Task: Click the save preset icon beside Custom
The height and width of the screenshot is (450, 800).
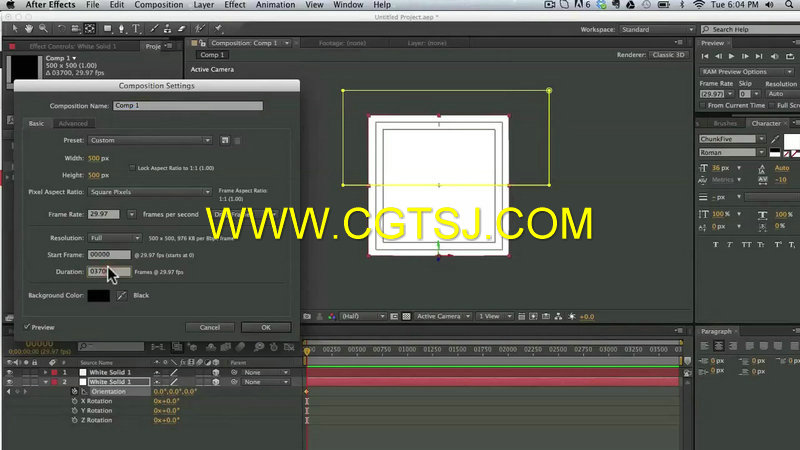Action: pyautogui.click(x=225, y=140)
